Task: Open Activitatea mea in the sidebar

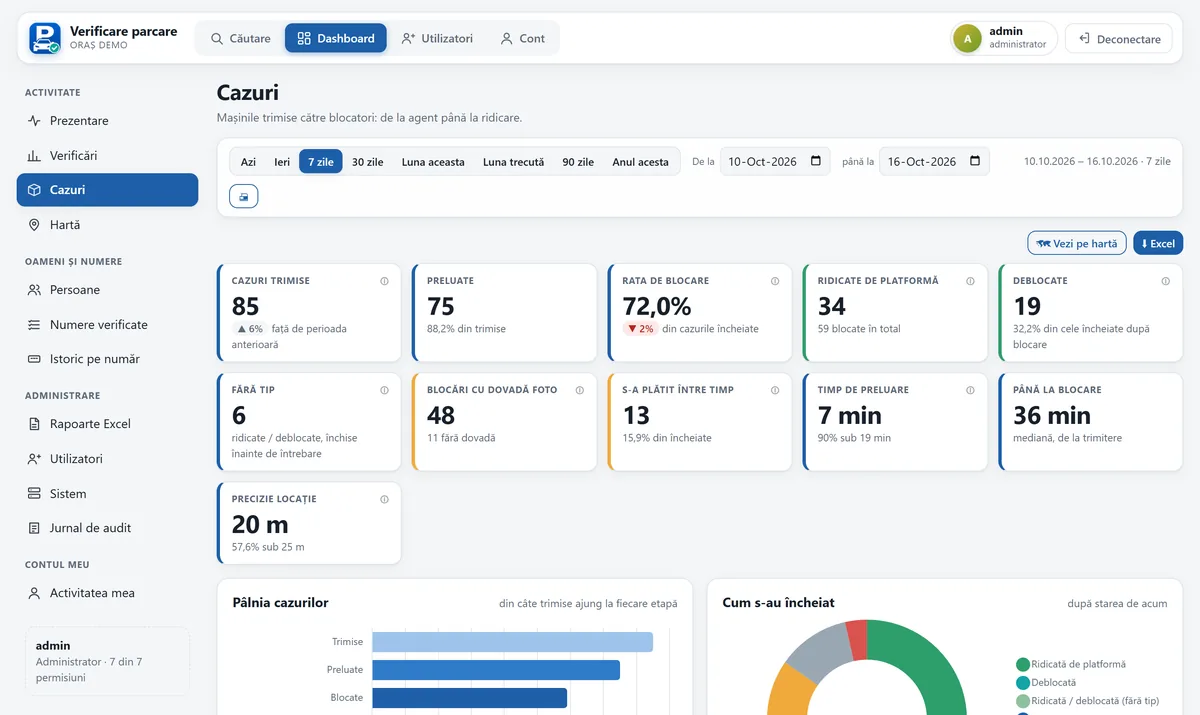Action: [x=107, y=593]
